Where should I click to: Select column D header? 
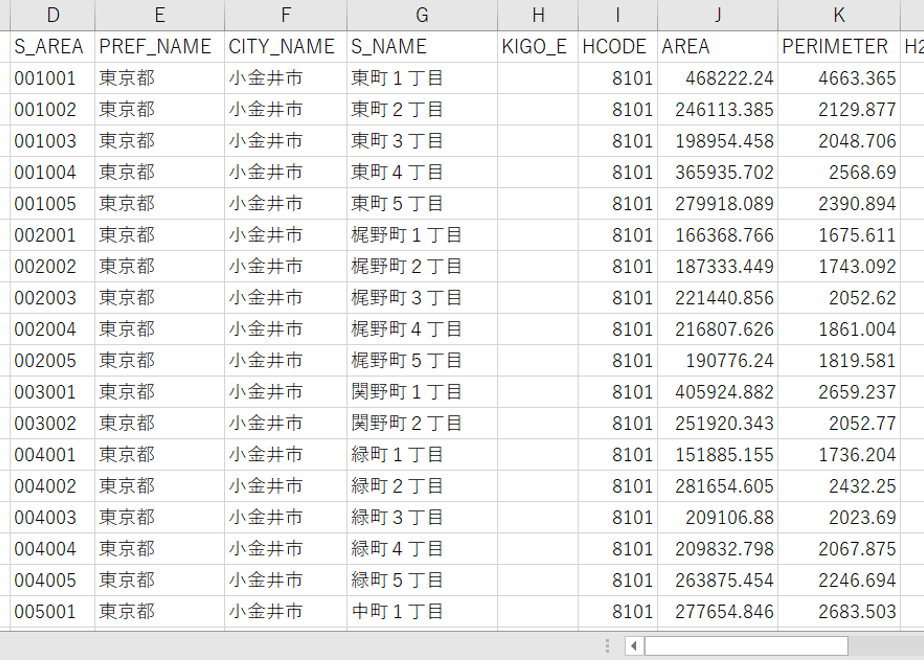pyautogui.click(x=52, y=15)
